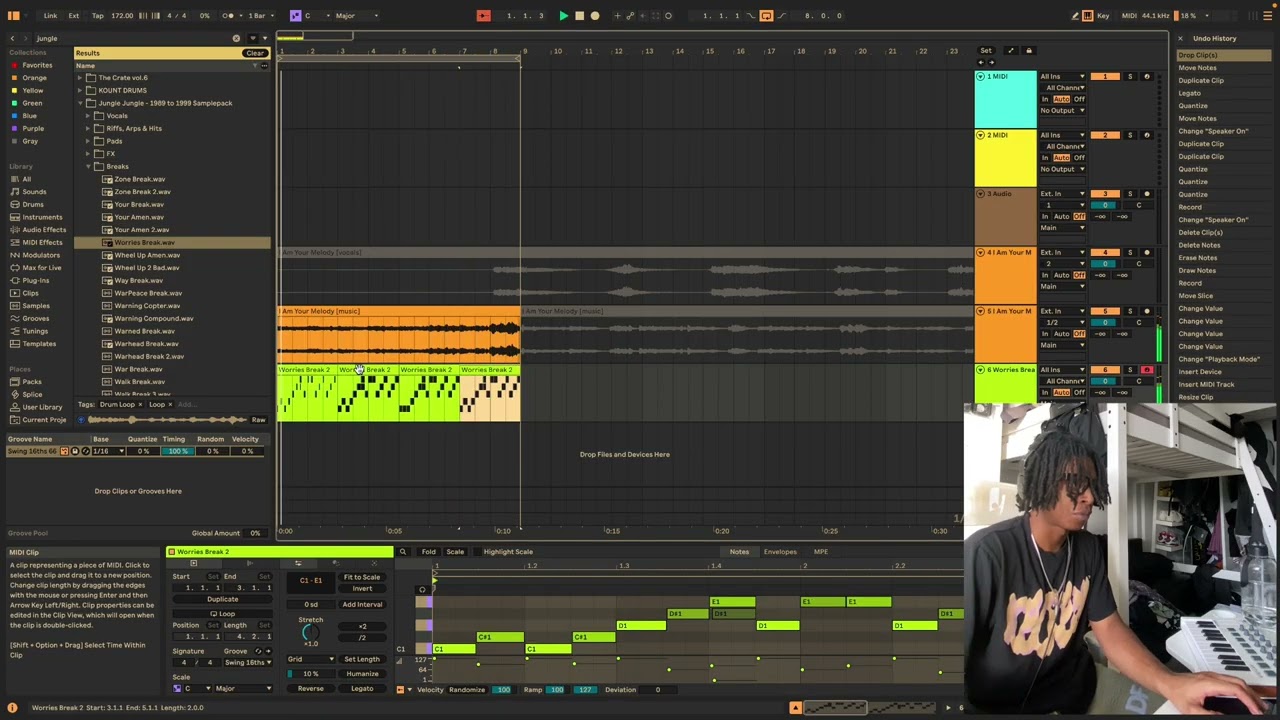This screenshot has height=720, width=1280.
Task: Toggle the MIDI editor preview headphone icon
Action: coord(422,589)
